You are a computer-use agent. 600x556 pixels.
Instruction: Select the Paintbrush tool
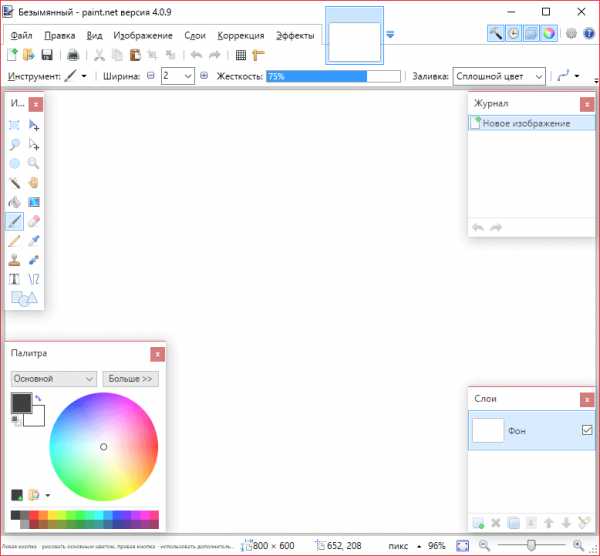15,222
